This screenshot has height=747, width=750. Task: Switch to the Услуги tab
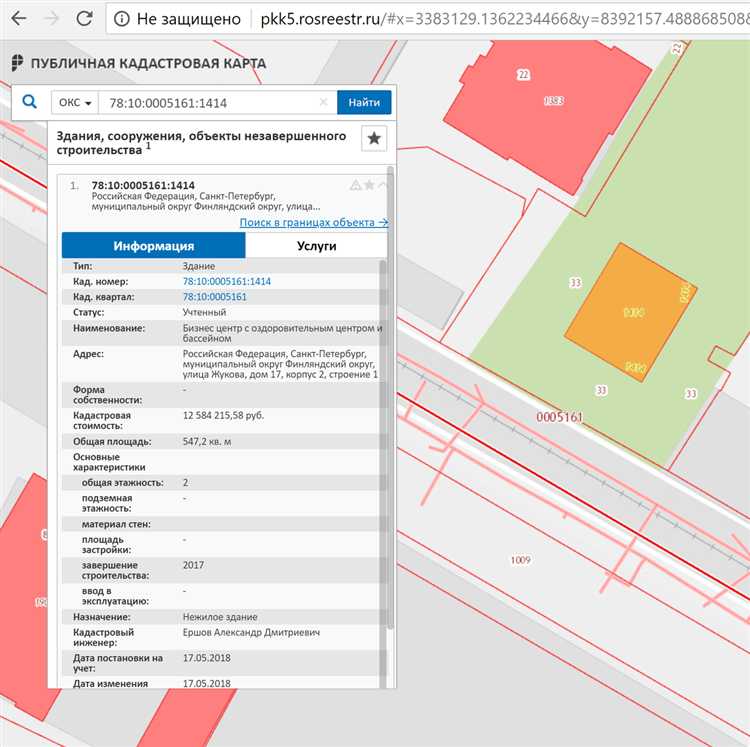pyautogui.click(x=316, y=246)
